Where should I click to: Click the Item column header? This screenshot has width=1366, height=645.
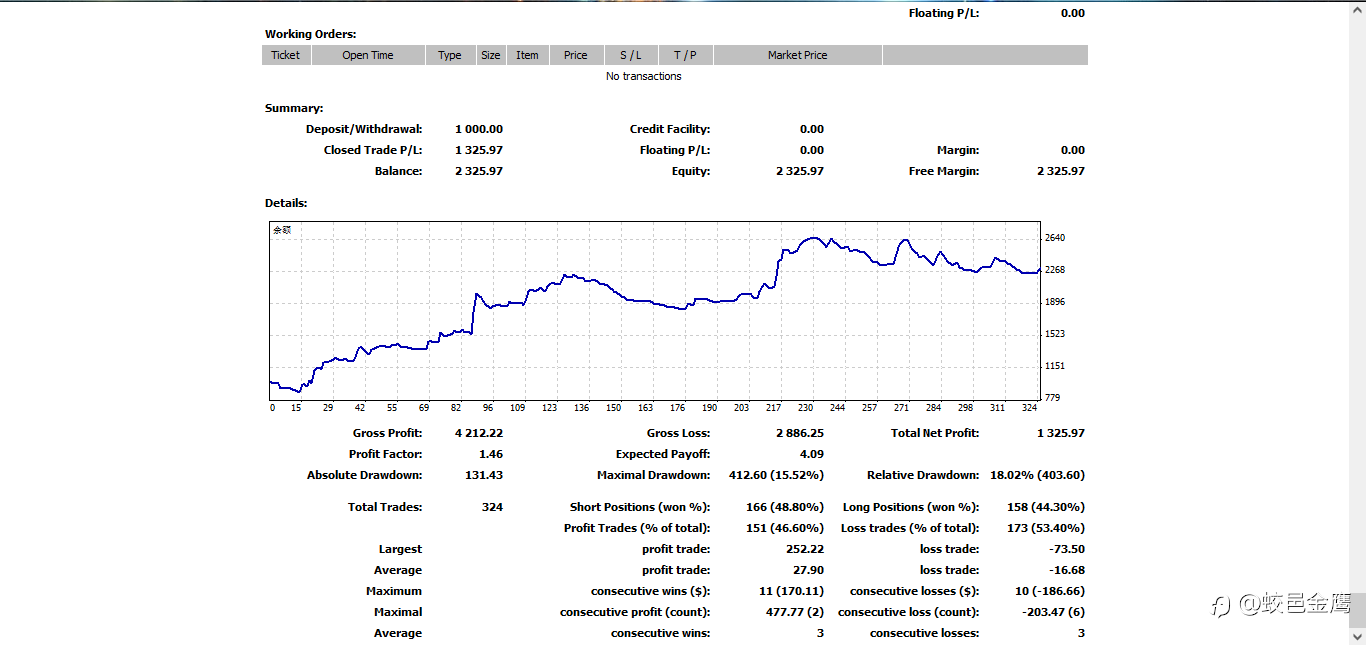pos(528,55)
